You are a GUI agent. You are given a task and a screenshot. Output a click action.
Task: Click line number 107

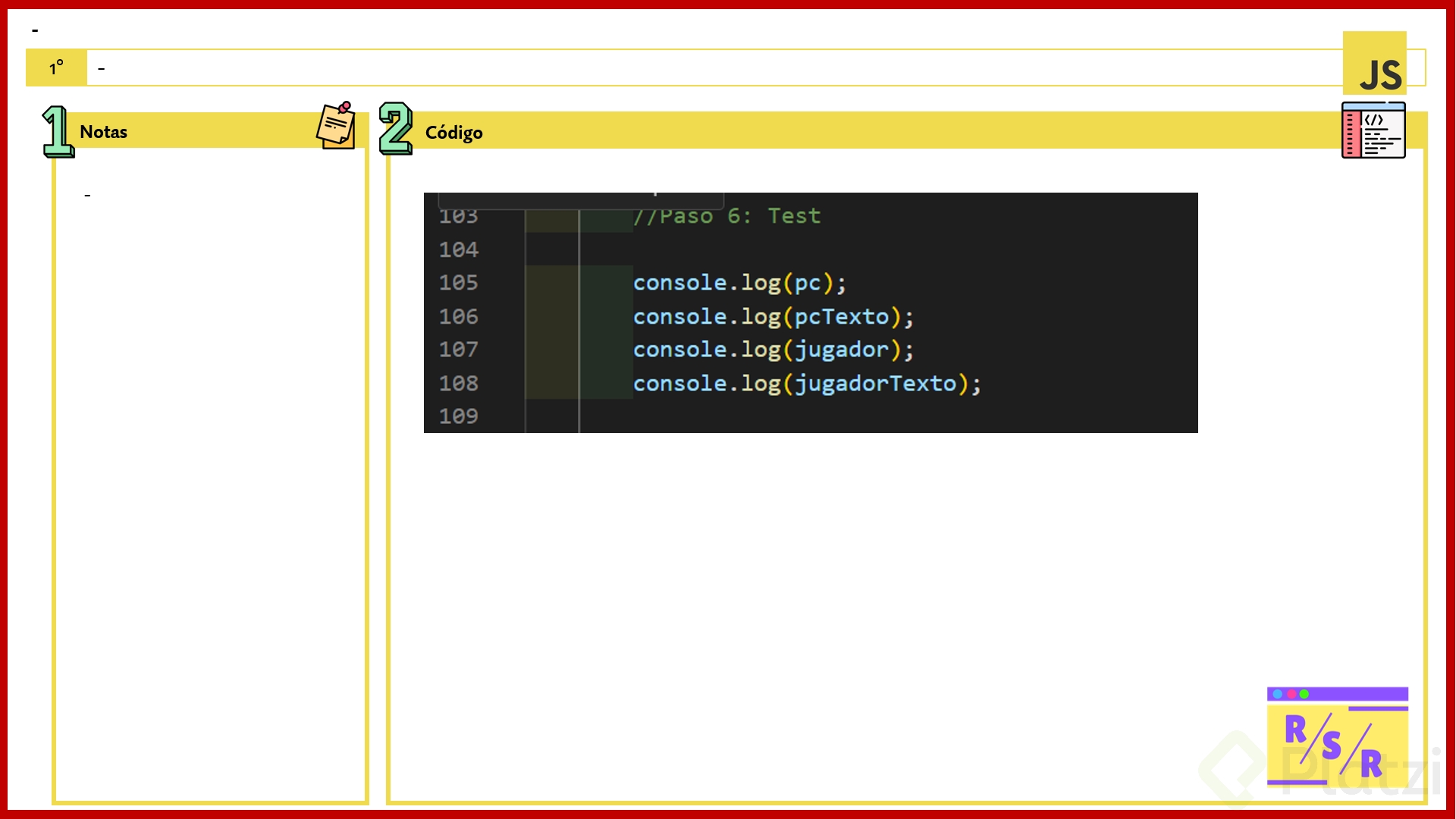tap(459, 350)
